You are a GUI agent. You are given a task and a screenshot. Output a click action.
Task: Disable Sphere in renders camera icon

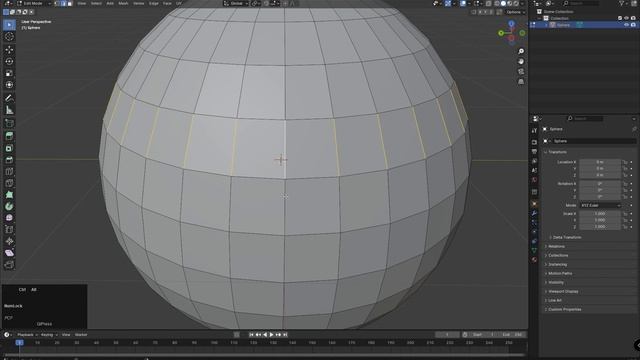pos(633,25)
